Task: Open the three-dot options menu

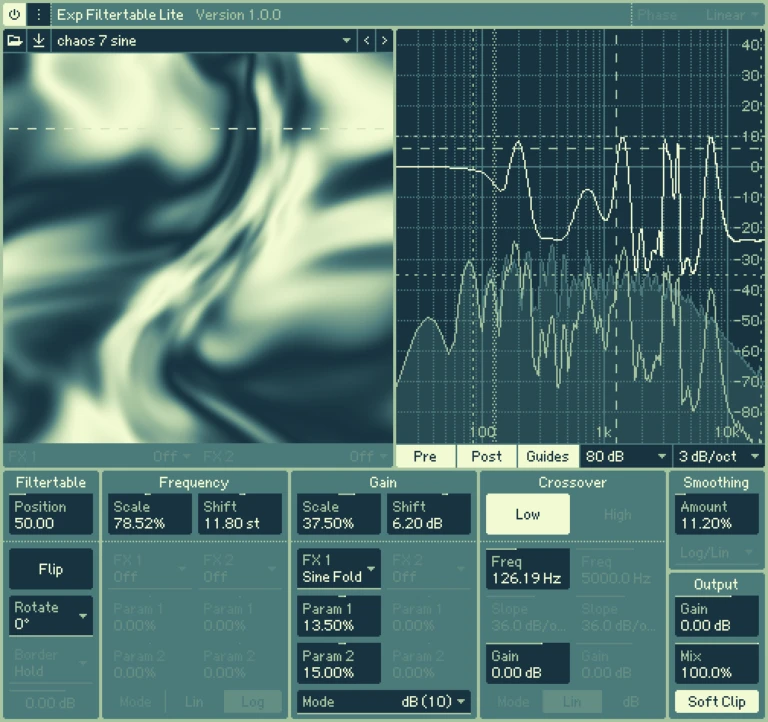Action: click(x=39, y=14)
